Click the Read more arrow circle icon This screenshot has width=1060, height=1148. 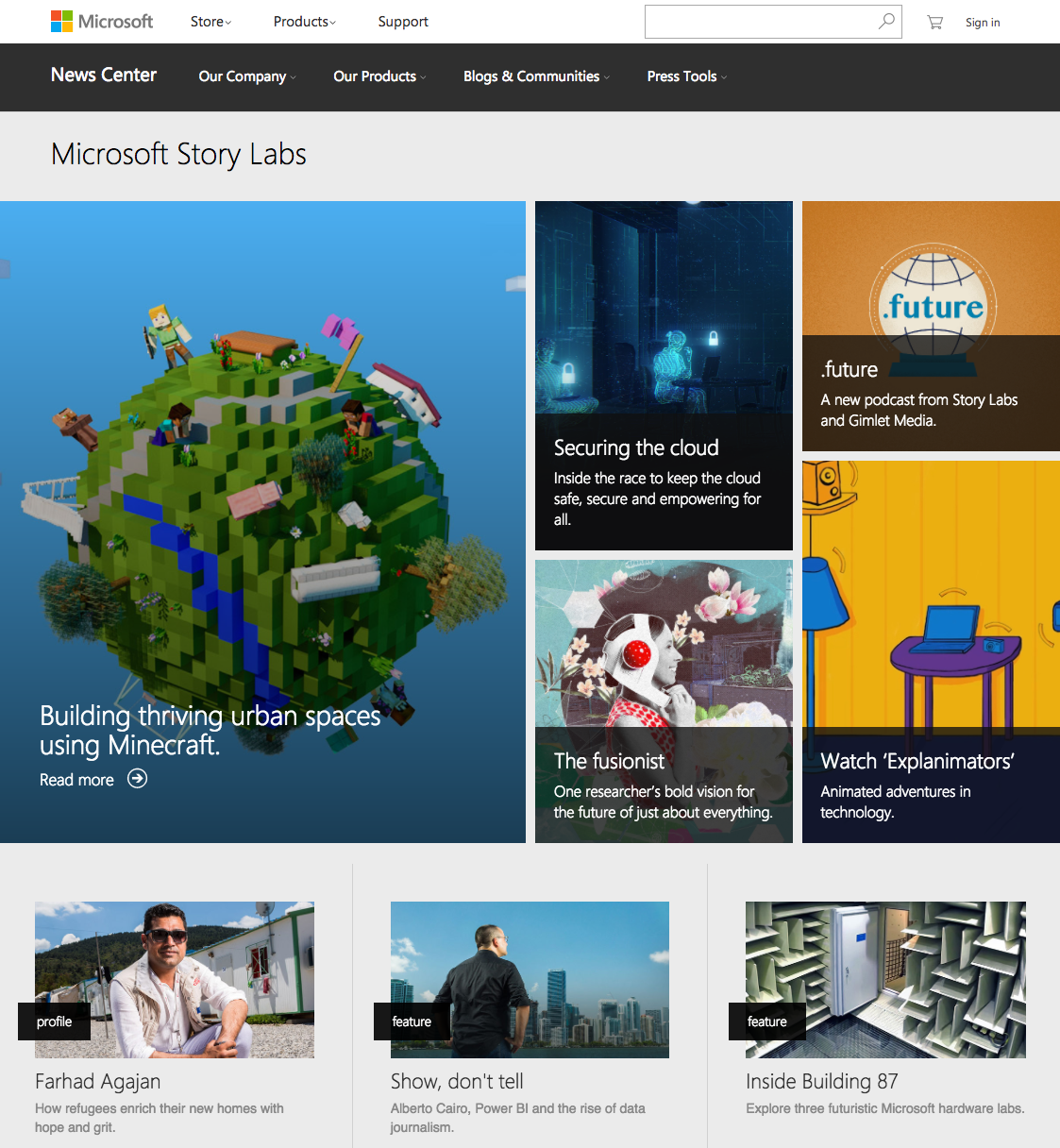coord(138,779)
